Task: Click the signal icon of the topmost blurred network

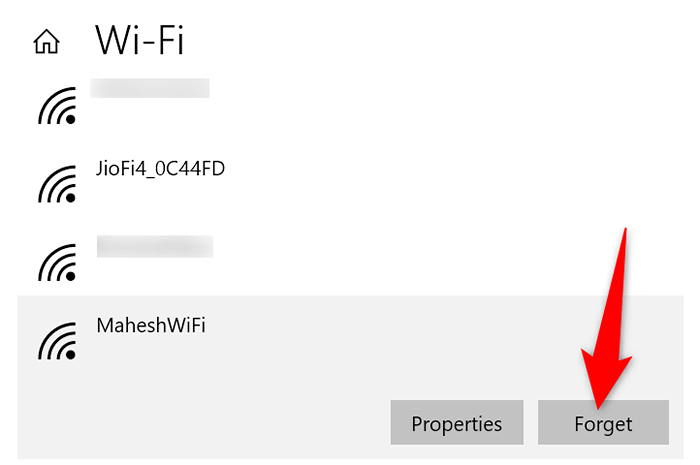Action: pyautogui.click(x=57, y=106)
